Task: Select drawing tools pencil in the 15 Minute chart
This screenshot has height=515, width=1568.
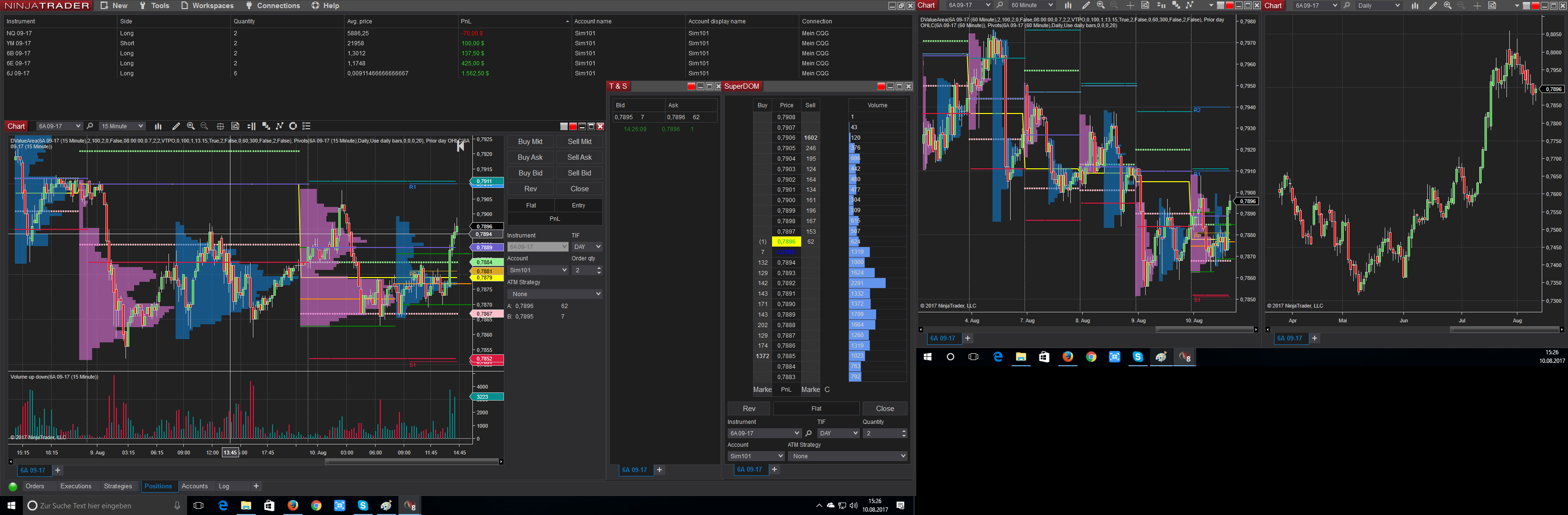Action: click(176, 126)
